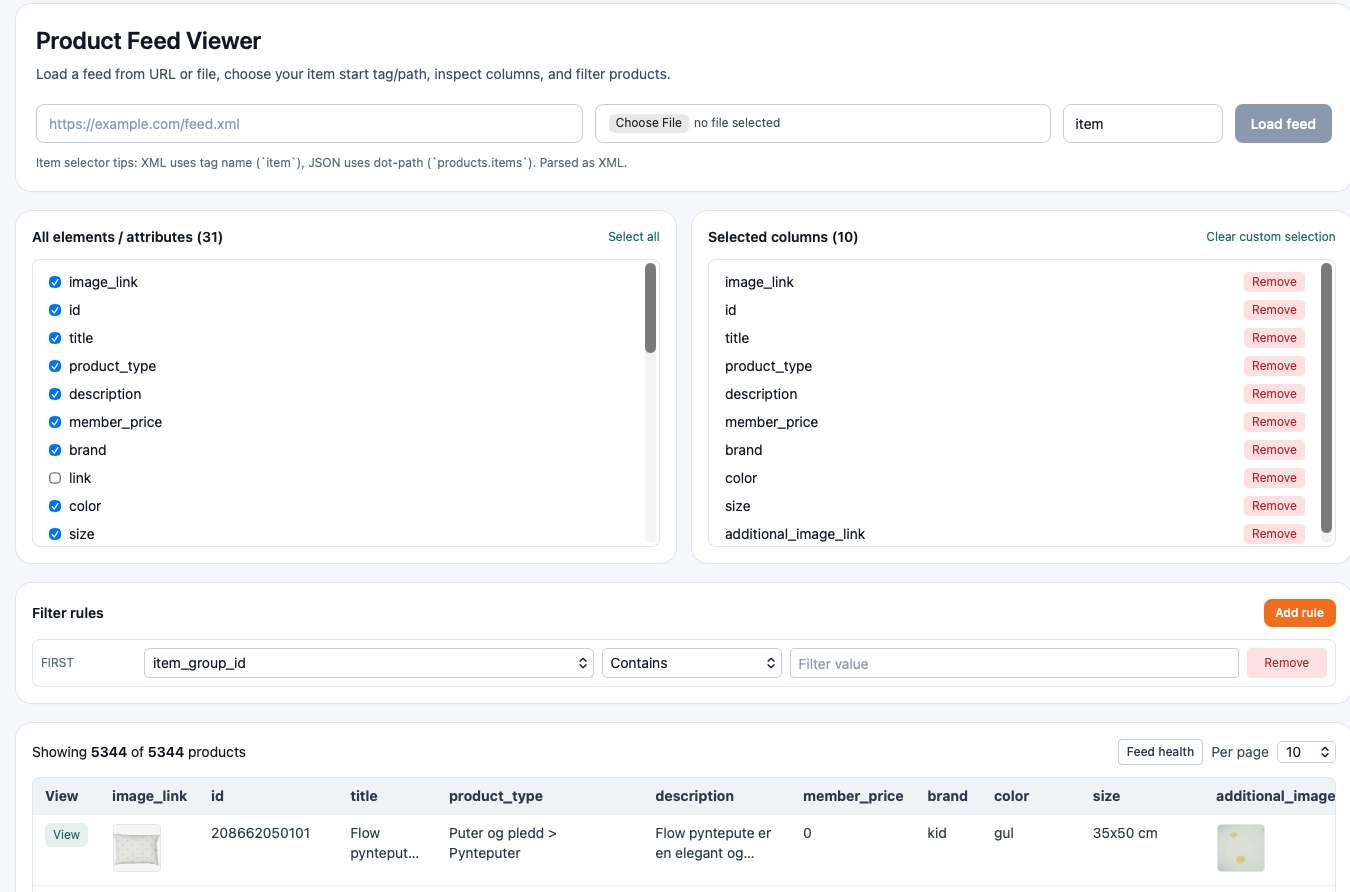1350x892 pixels.
Task: Uncheck the member_price checkbox
Action: point(55,422)
